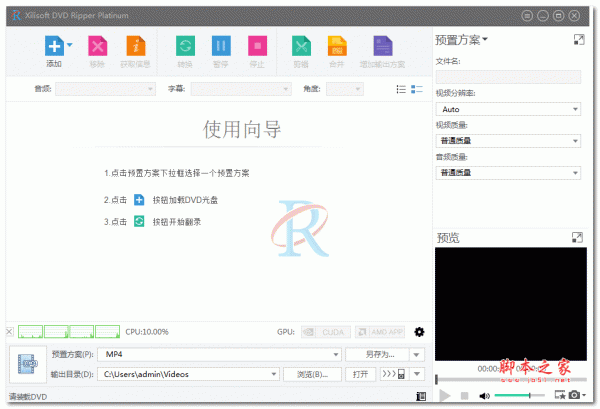
Task: Open the Audio (音频) dropdown
Action: [x=106, y=89]
